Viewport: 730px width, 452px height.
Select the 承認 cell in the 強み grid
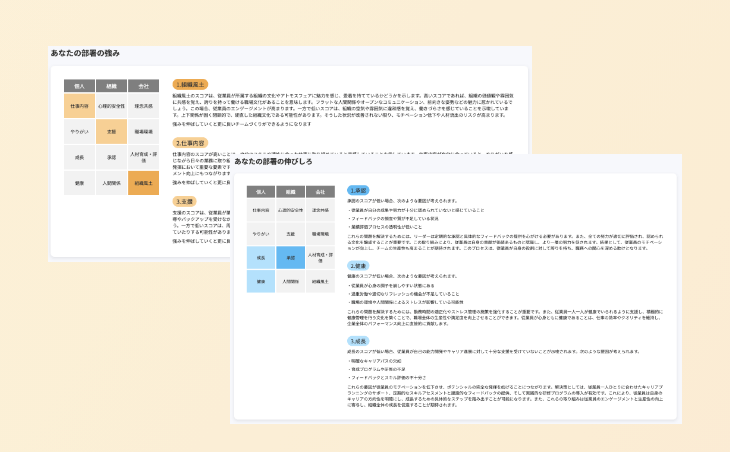click(x=111, y=157)
